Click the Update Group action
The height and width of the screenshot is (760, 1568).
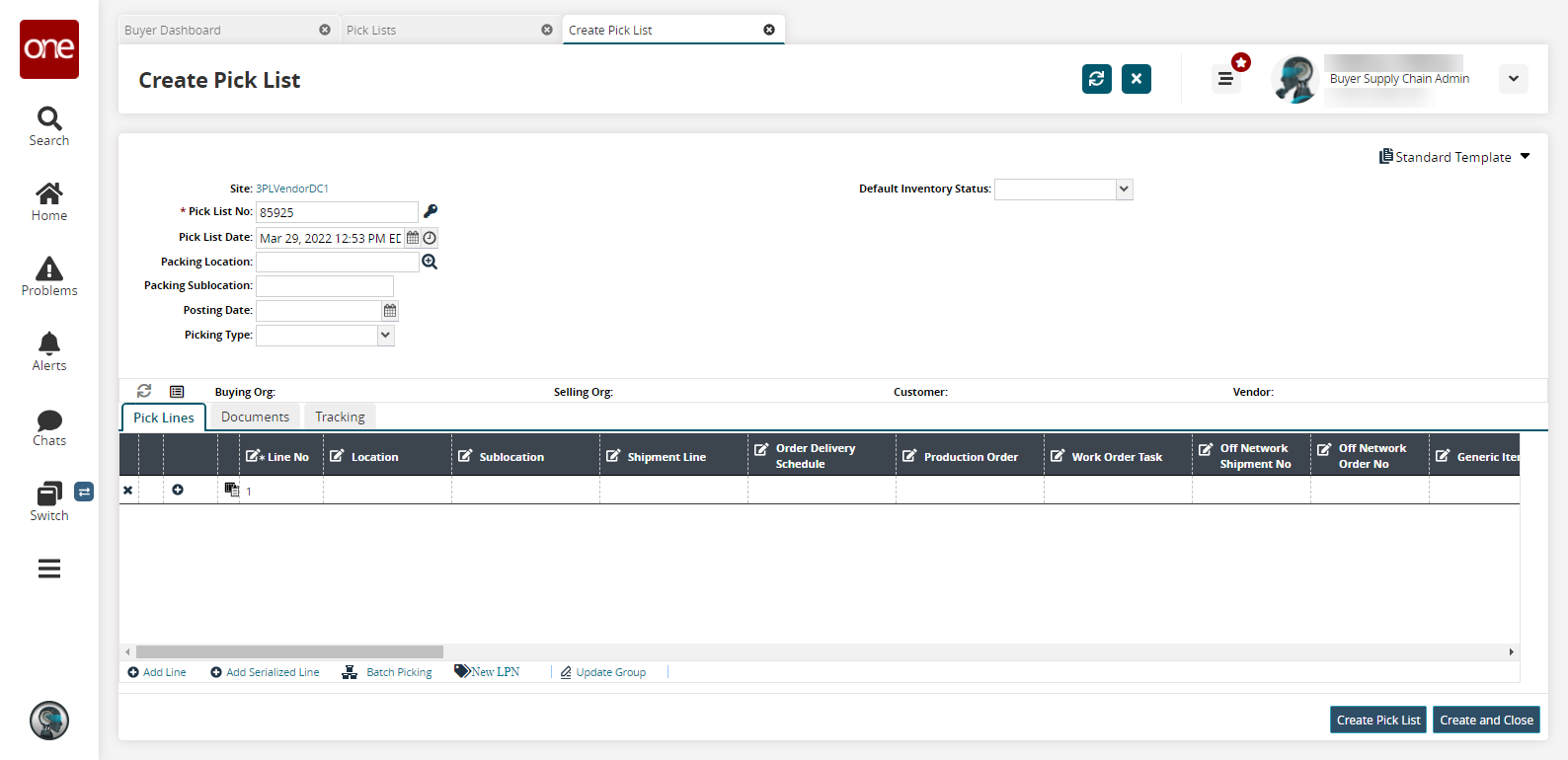coord(603,672)
